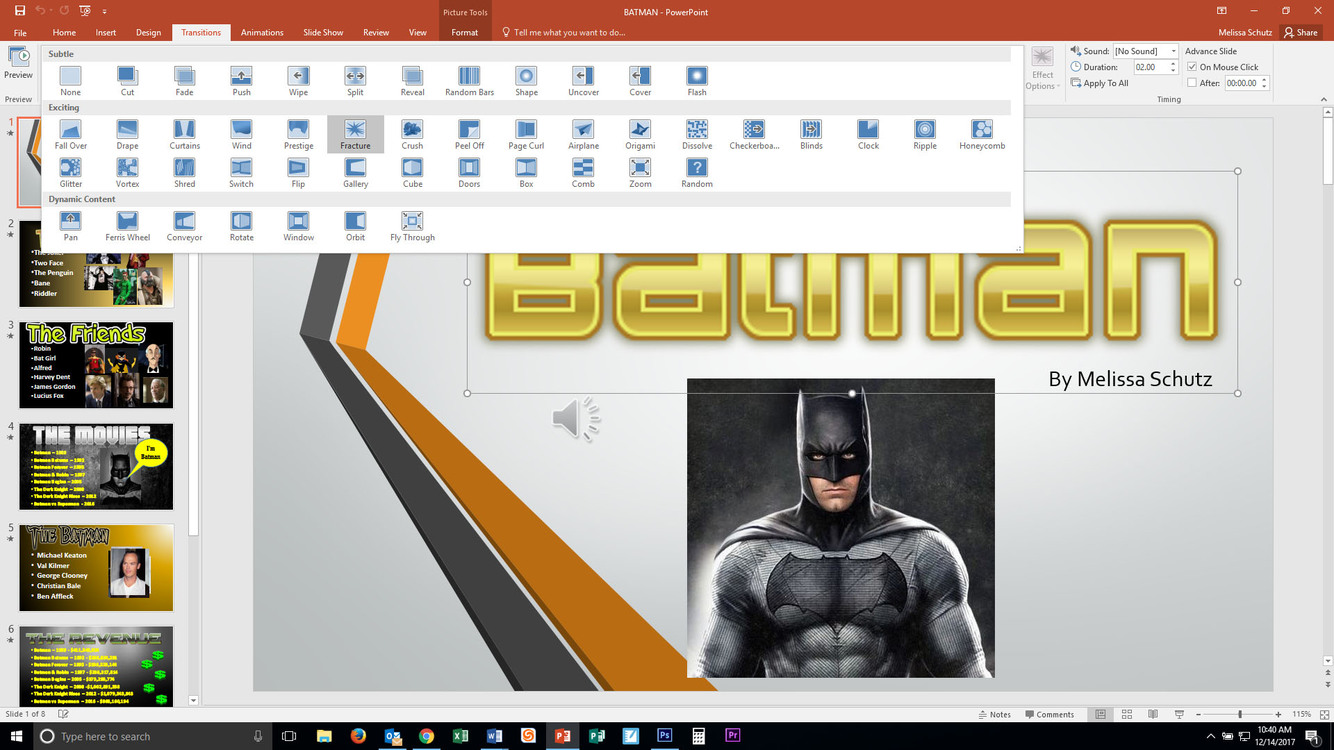Apply the Fade transition
Viewport: 1334px width, 750px height.
click(184, 81)
